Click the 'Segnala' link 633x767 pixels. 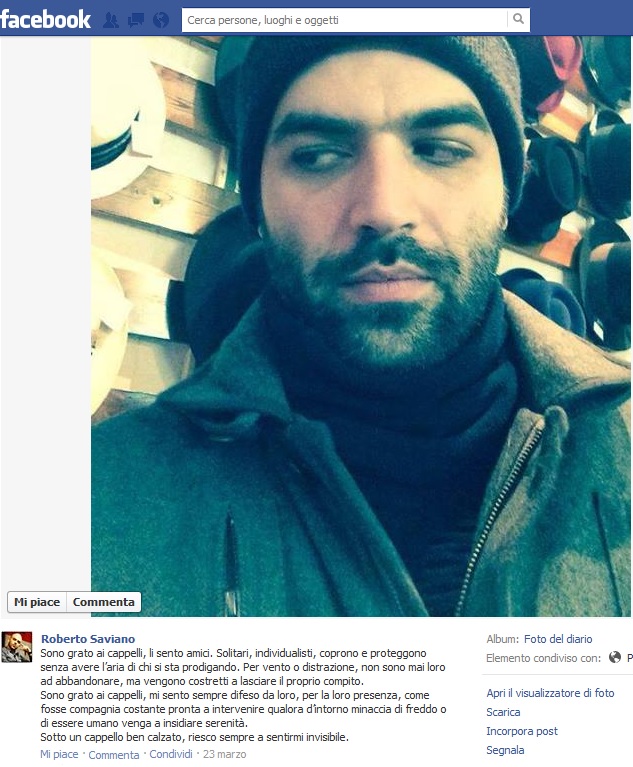click(x=505, y=750)
